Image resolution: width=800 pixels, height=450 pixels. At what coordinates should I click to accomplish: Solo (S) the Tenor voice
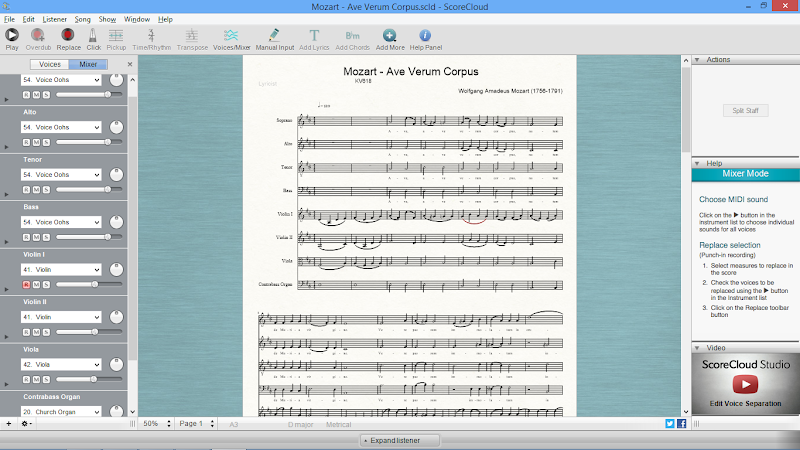(x=46, y=190)
